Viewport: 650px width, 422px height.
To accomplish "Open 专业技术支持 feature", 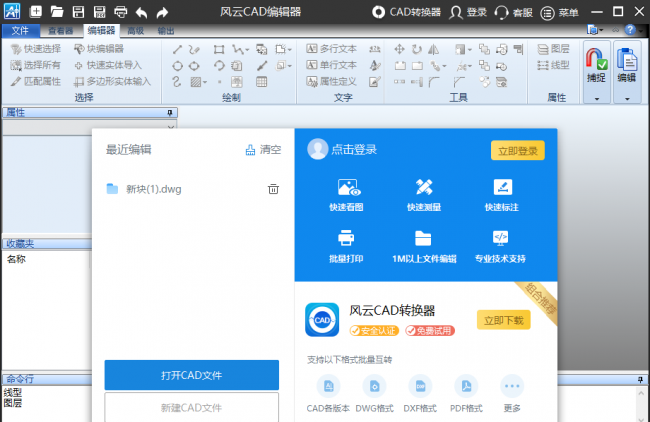I will 500,246.
